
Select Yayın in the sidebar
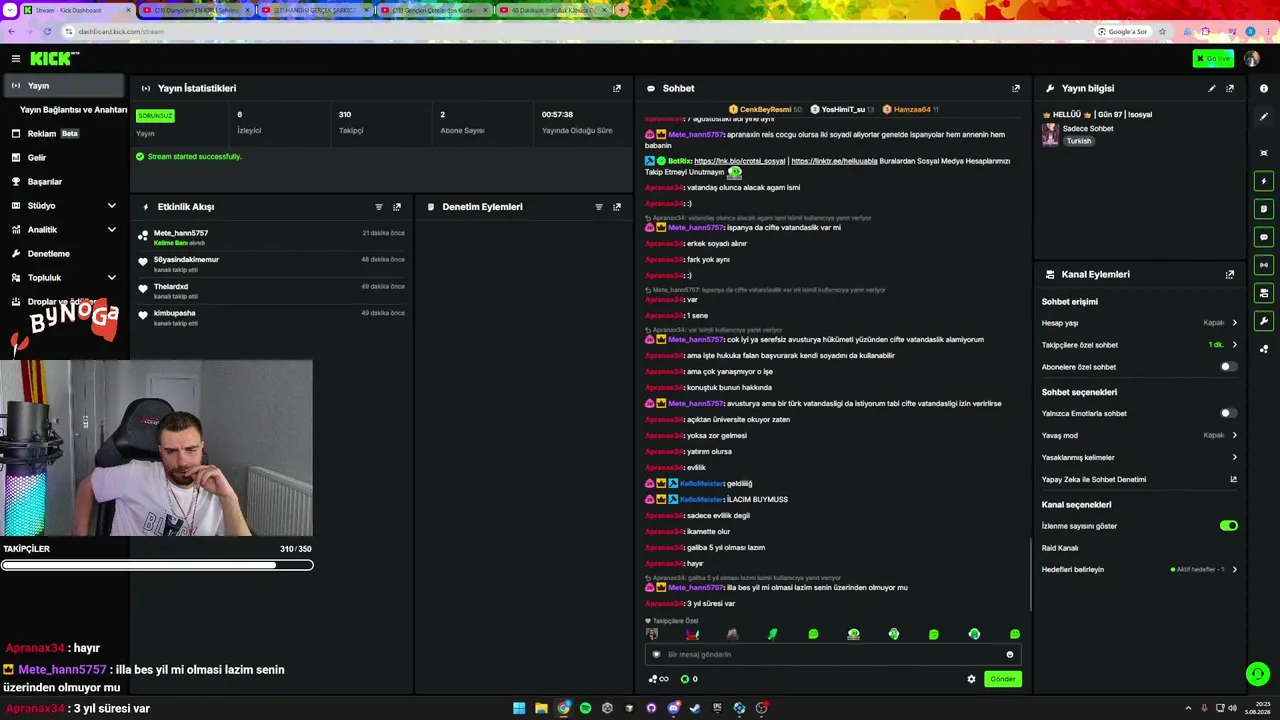(65, 86)
